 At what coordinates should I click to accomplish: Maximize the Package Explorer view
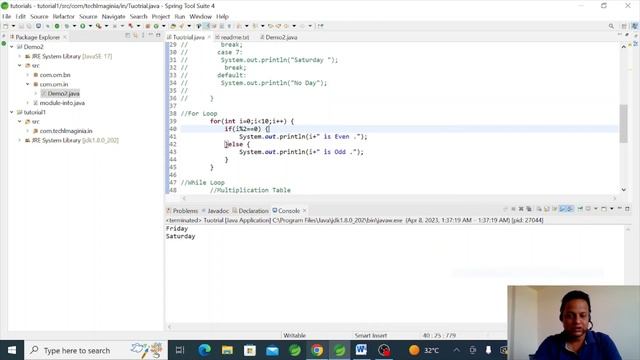[158, 36]
